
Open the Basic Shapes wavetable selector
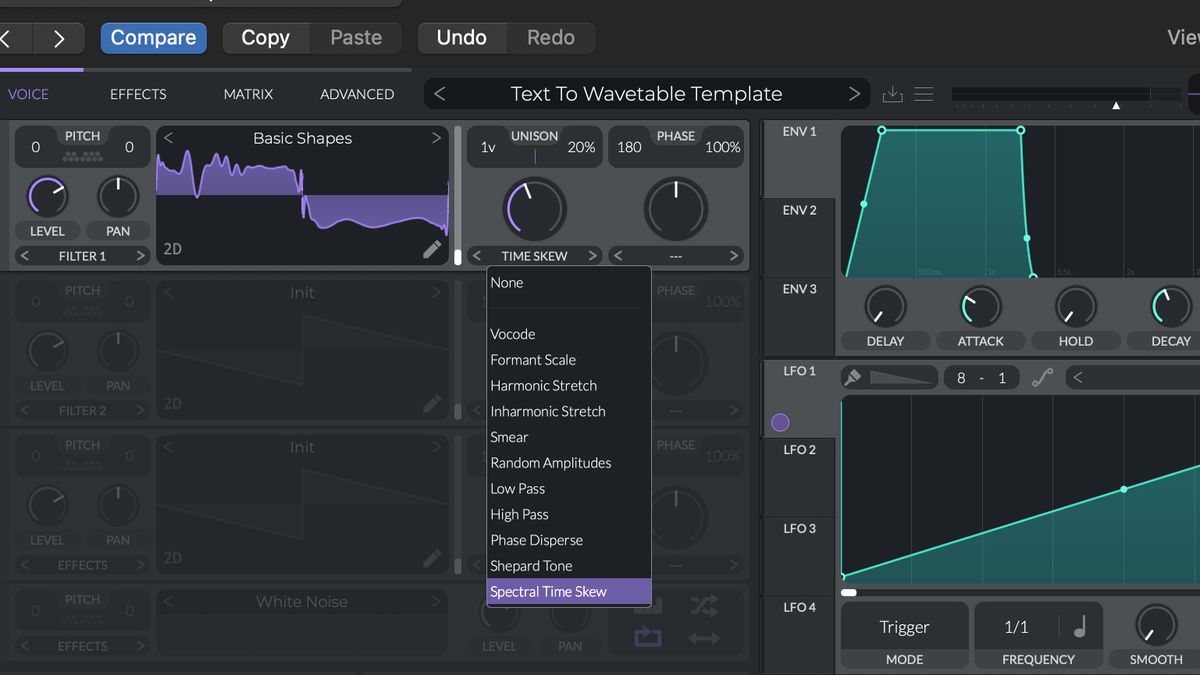pos(302,138)
